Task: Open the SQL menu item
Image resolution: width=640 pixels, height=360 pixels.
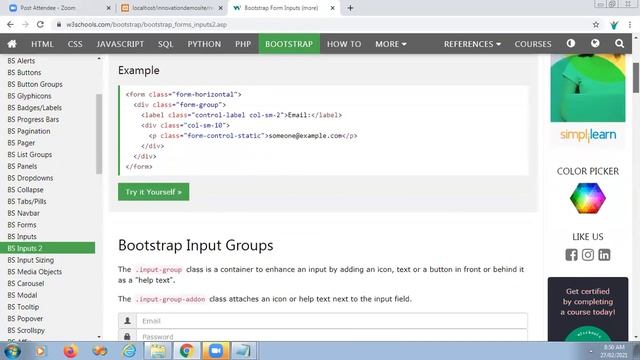Action: click(165, 44)
